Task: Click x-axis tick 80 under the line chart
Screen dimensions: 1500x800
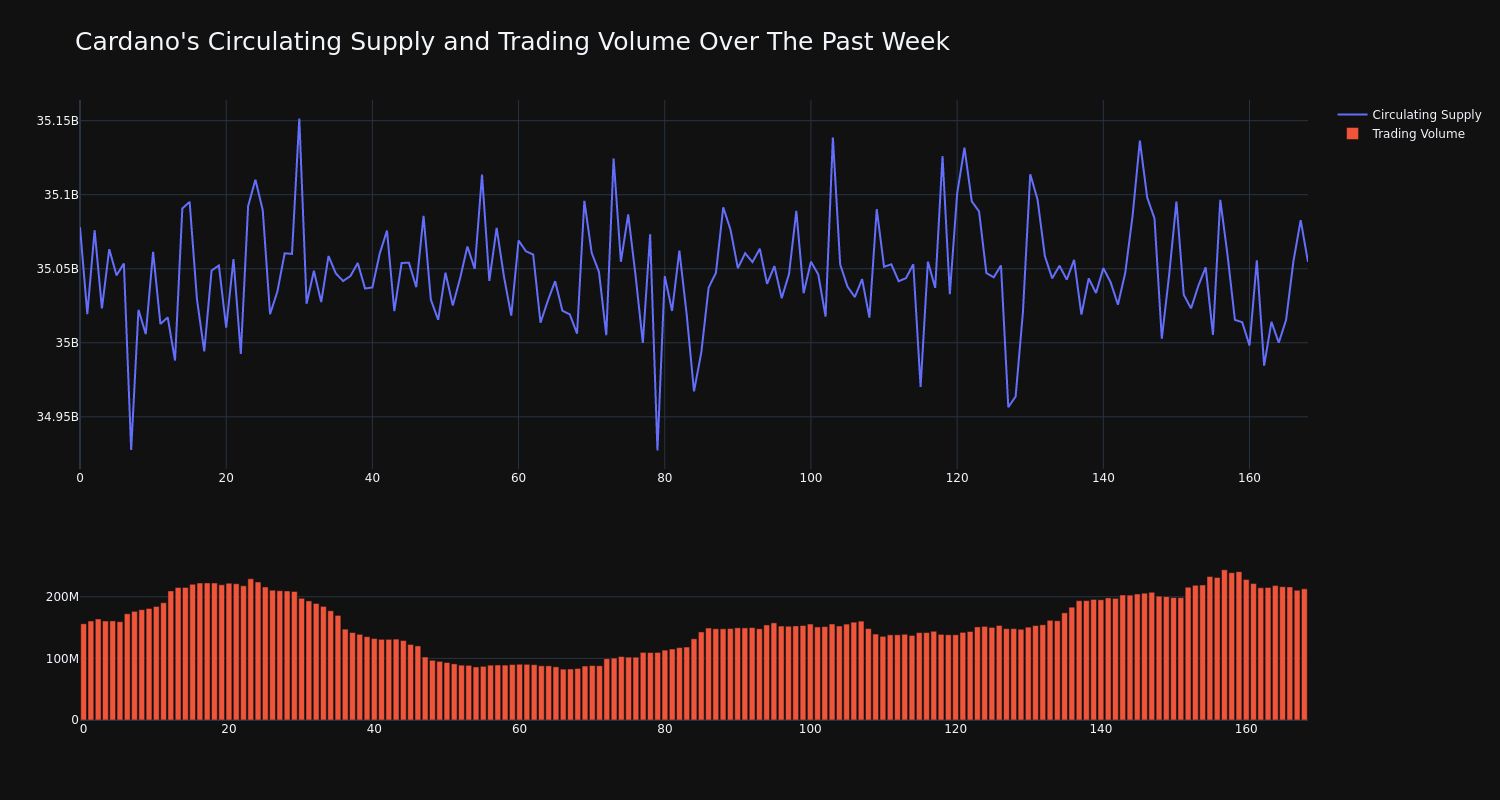Action: click(664, 478)
